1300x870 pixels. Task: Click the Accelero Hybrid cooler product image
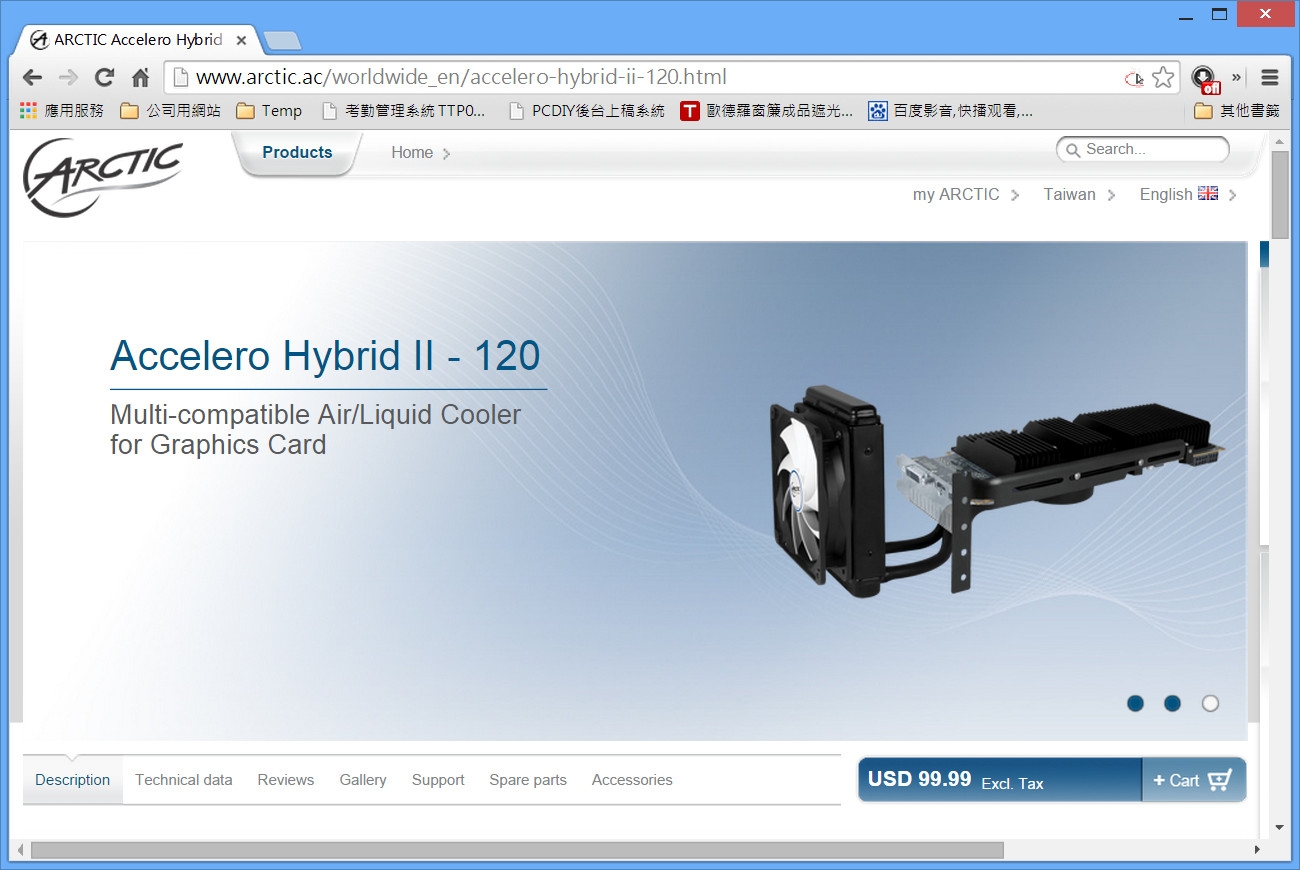tap(998, 490)
